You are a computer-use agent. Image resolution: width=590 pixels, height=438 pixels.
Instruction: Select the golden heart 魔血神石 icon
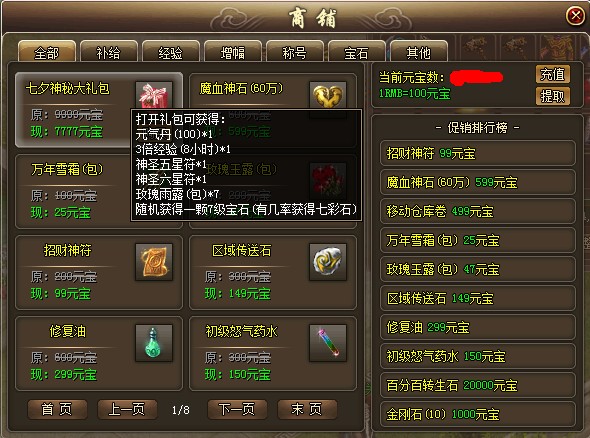[x=328, y=96]
